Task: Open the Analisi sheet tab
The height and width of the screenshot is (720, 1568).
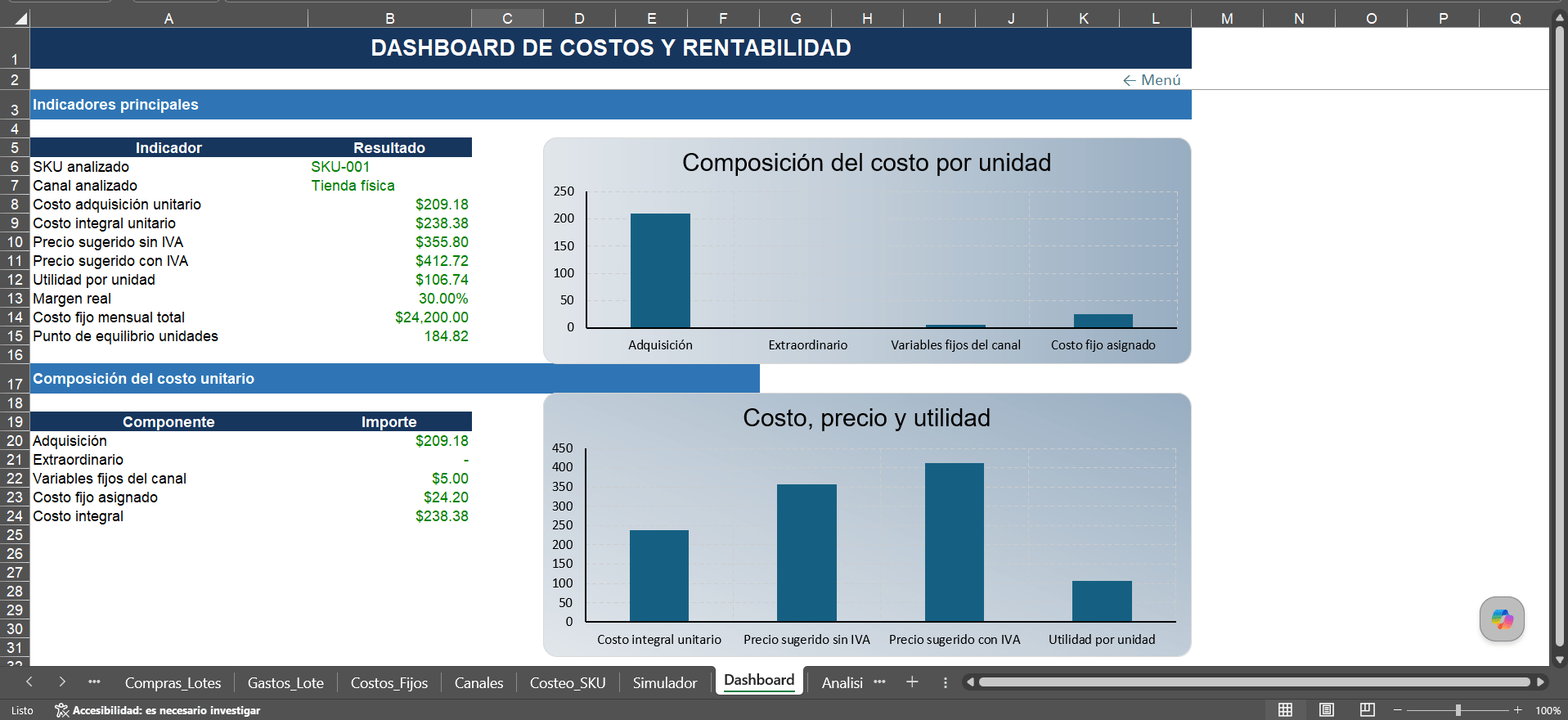Action: [x=842, y=683]
